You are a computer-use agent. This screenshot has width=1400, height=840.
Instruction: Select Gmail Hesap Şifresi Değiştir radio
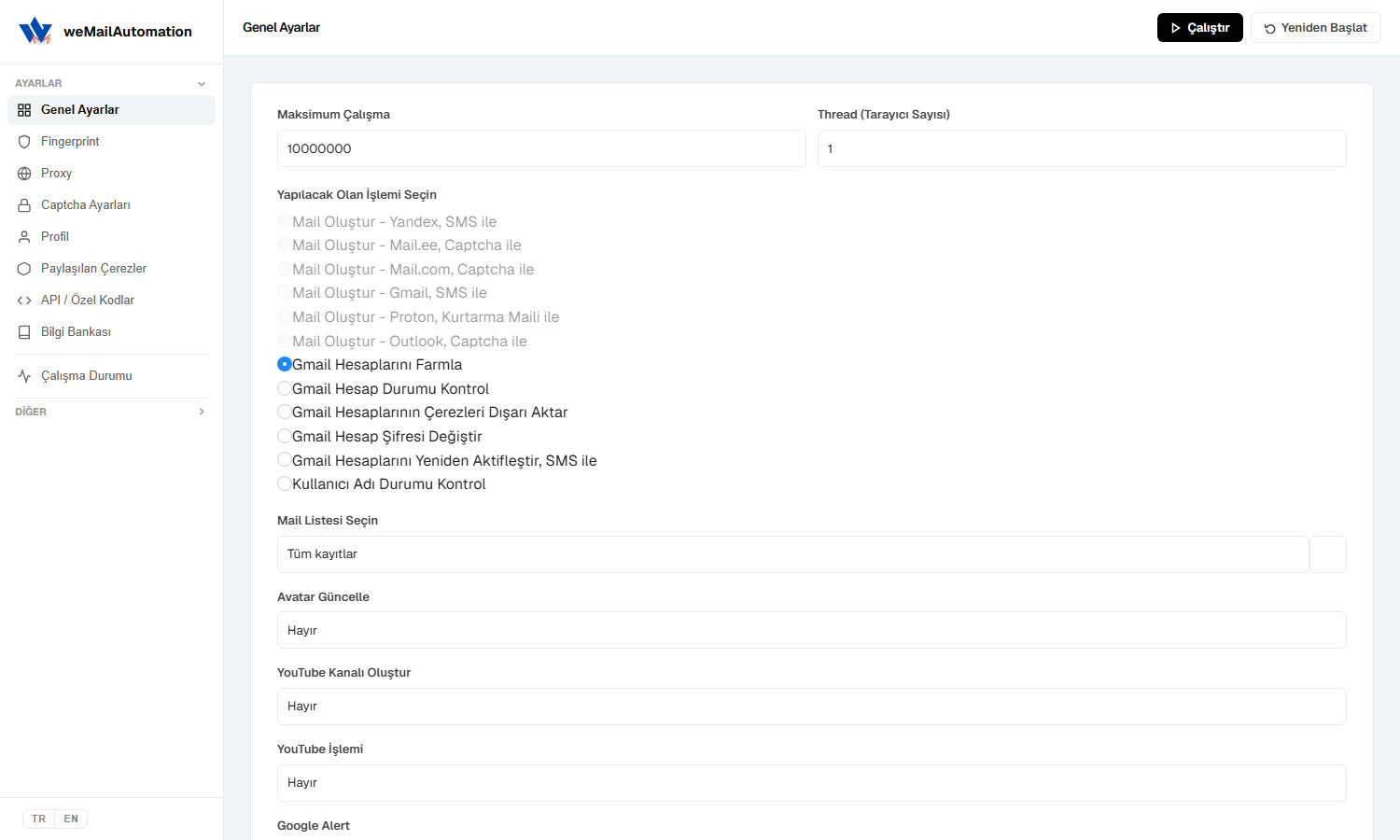(x=285, y=436)
